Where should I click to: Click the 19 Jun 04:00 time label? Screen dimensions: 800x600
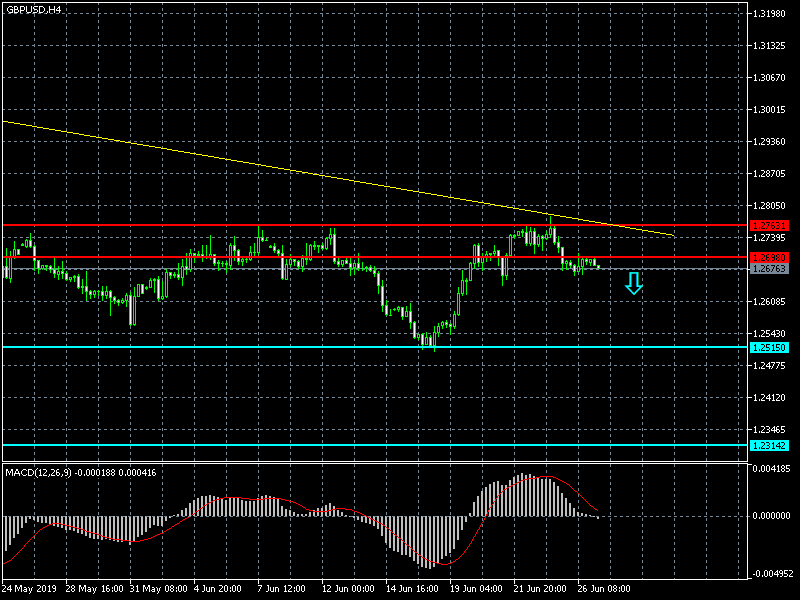point(476,589)
